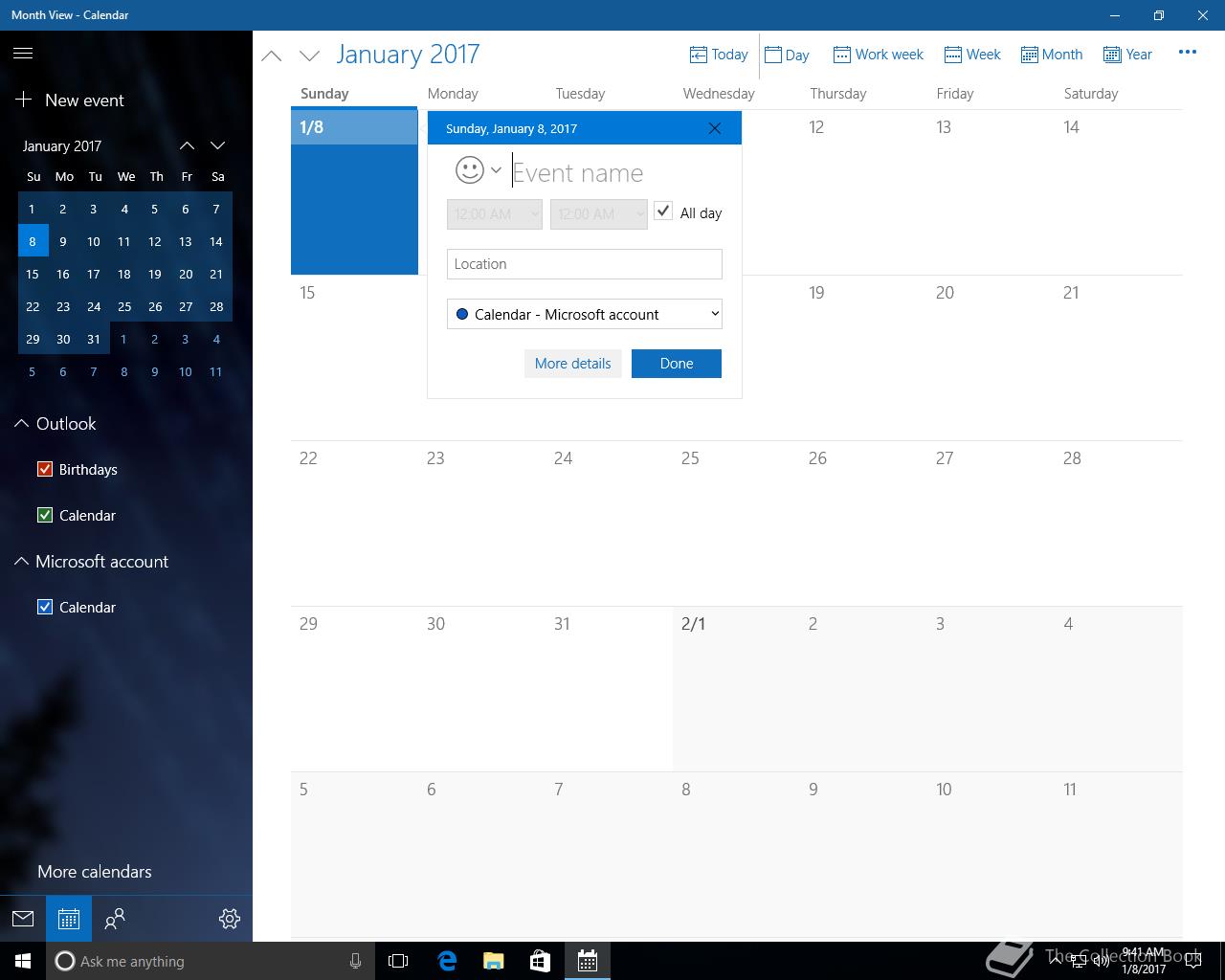Open the Action Center notification icon
This screenshot has width=1225, height=980.
[x=1194, y=961]
